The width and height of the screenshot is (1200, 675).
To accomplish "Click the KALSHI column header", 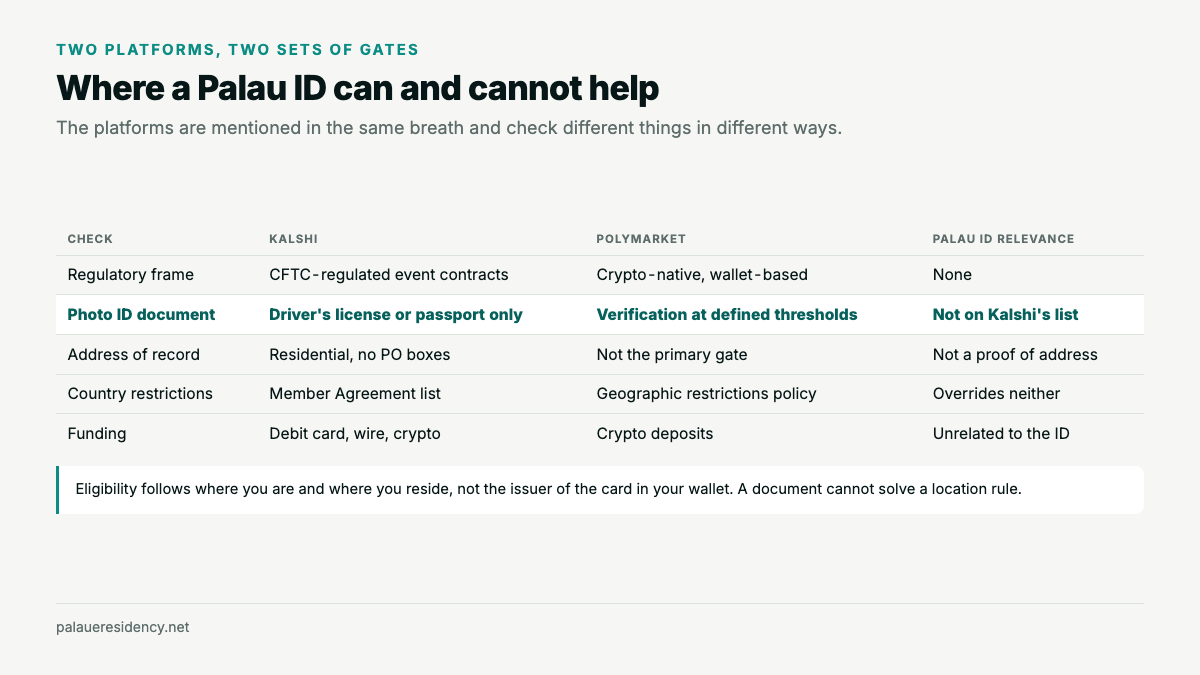I will 293,239.
